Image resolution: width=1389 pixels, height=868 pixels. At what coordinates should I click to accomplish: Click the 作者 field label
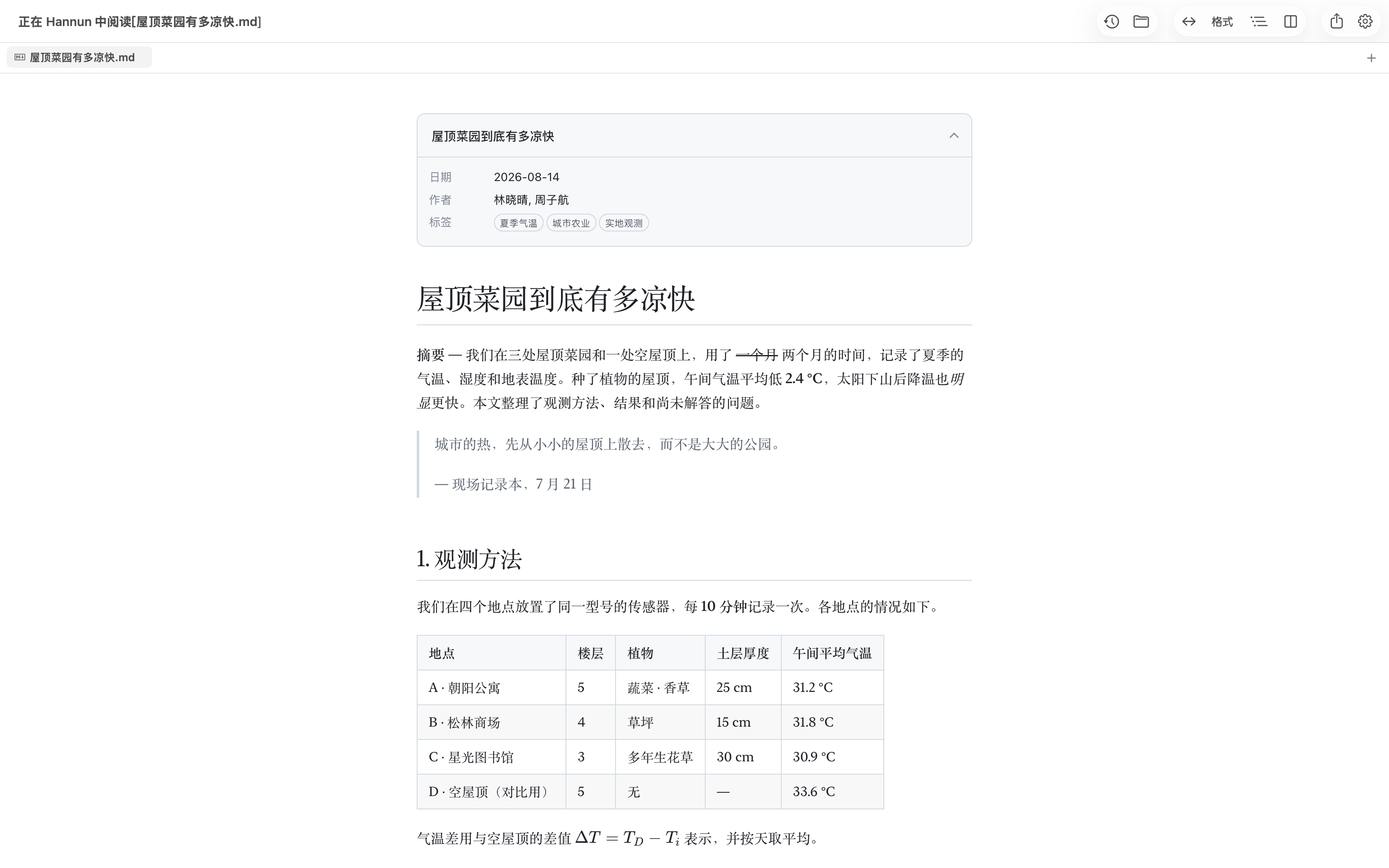click(440, 200)
